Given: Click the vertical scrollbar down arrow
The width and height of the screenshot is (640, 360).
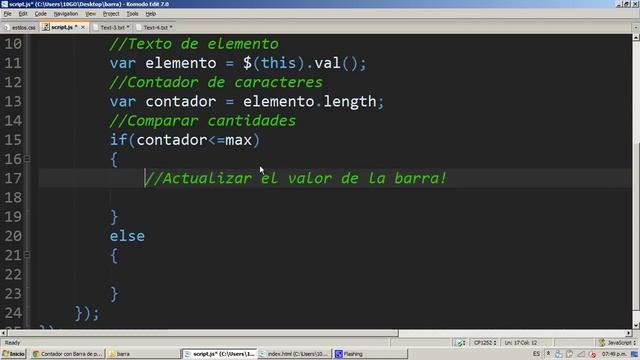Looking at the screenshot, I should 636,325.
